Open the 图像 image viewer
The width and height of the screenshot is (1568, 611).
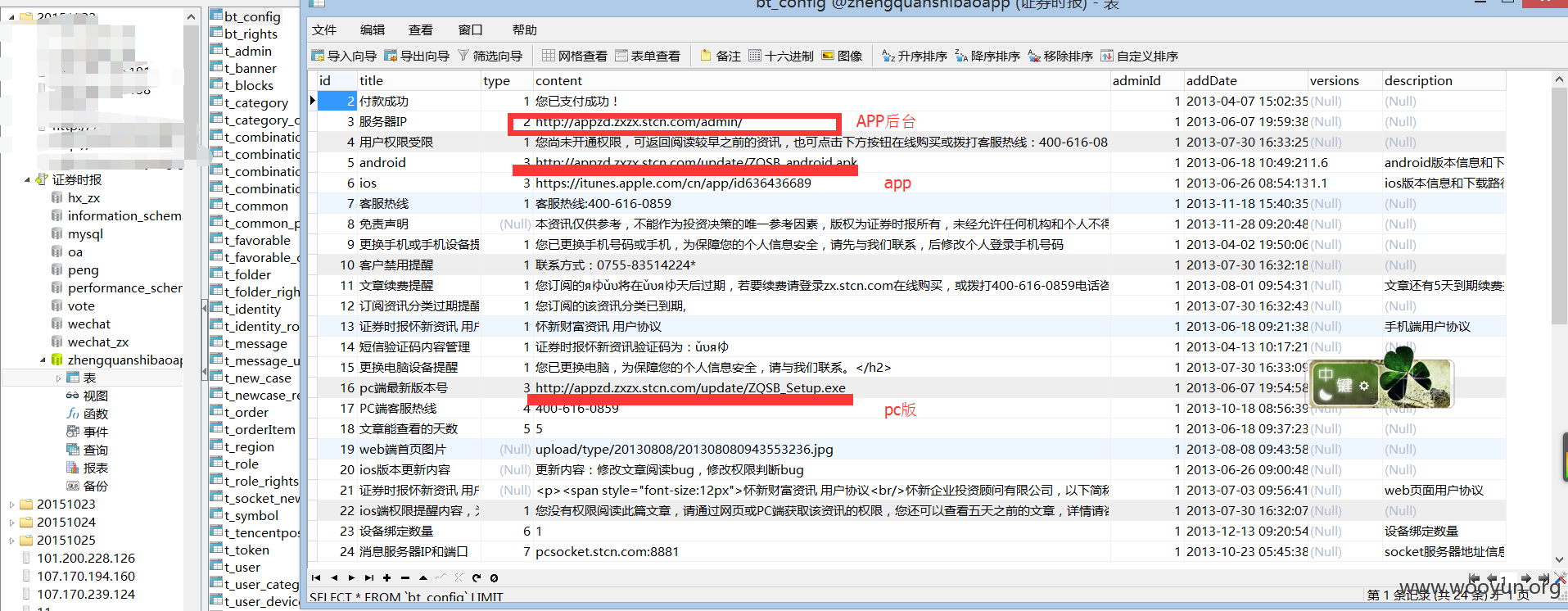[842, 56]
